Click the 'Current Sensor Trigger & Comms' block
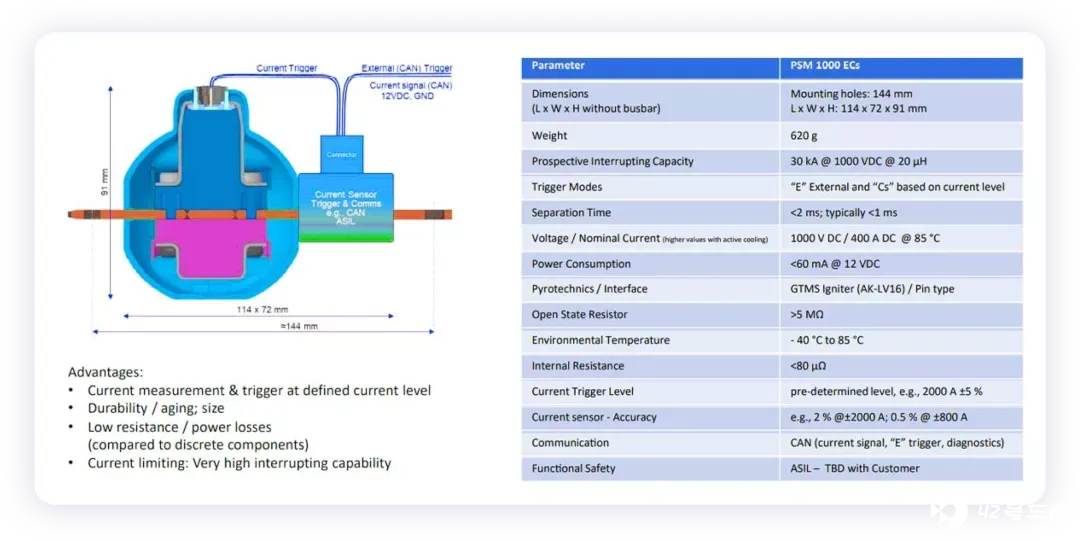Image resolution: width=1080 pixels, height=541 pixels. click(x=346, y=207)
